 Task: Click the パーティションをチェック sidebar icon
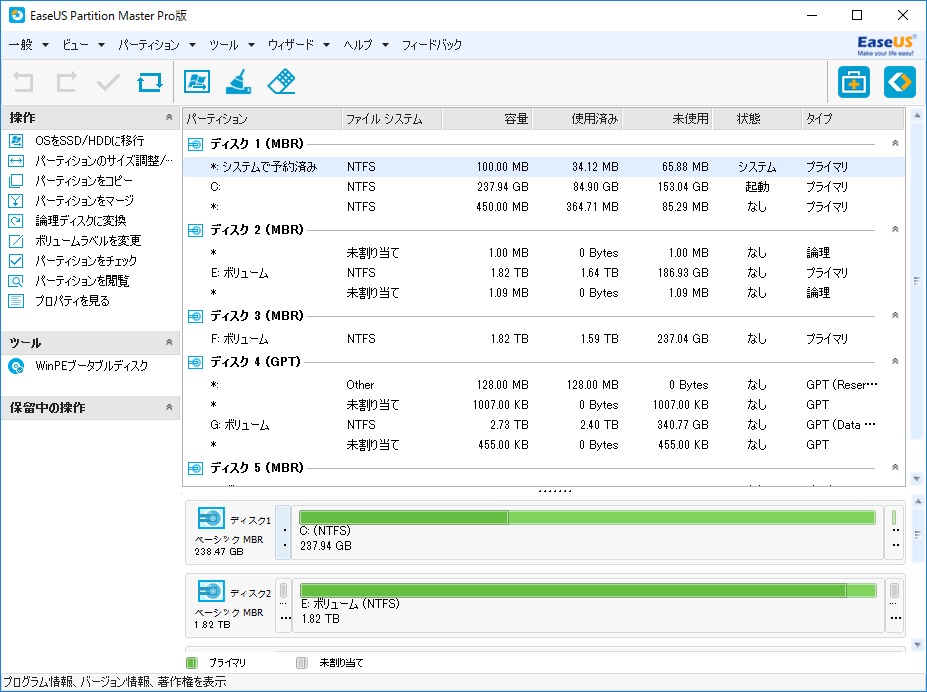pyautogui.click(x=16, y=261)
